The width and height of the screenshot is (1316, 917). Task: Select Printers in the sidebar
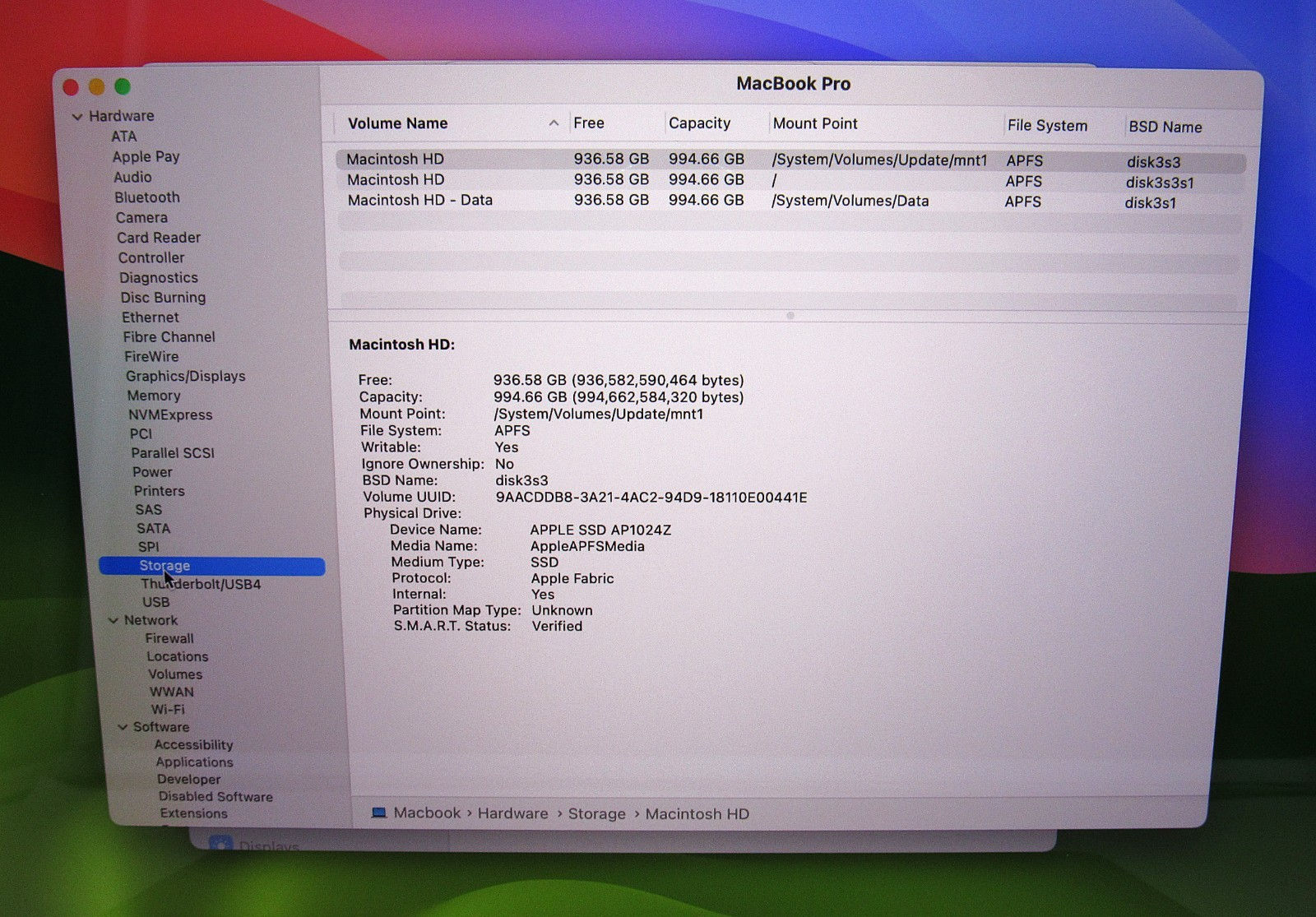tap(160, 491)
